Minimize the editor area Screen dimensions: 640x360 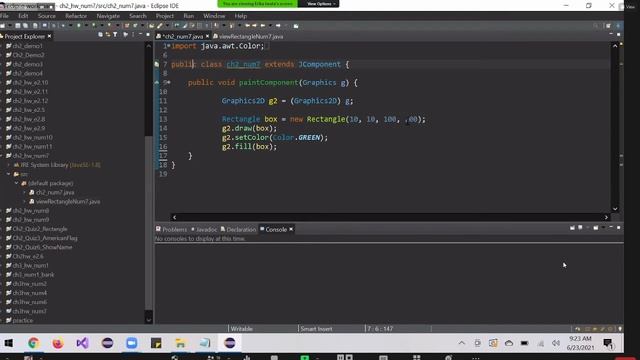point(611,34)
